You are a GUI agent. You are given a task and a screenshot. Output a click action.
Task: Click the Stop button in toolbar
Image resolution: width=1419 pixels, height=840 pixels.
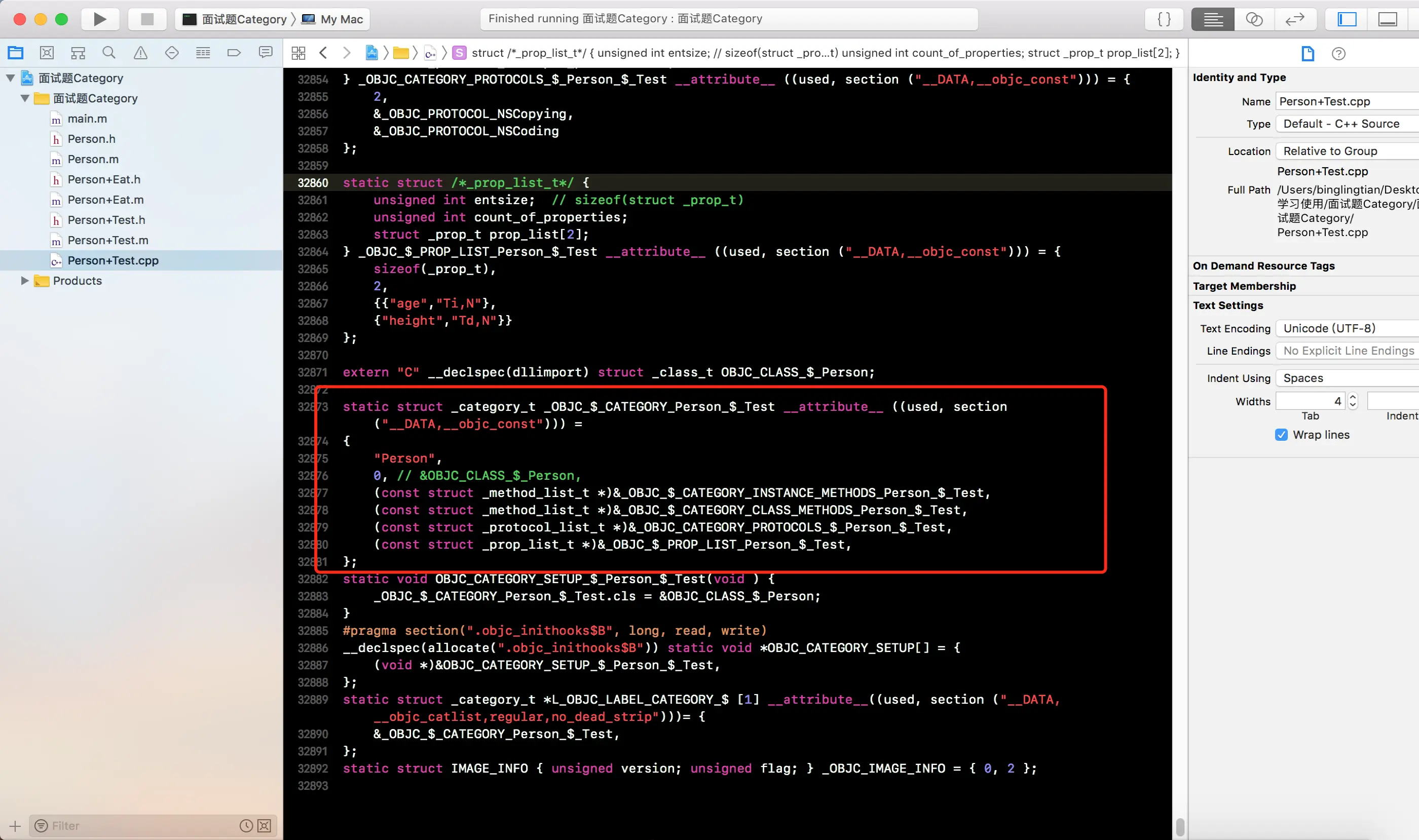(x=147, y=19)
